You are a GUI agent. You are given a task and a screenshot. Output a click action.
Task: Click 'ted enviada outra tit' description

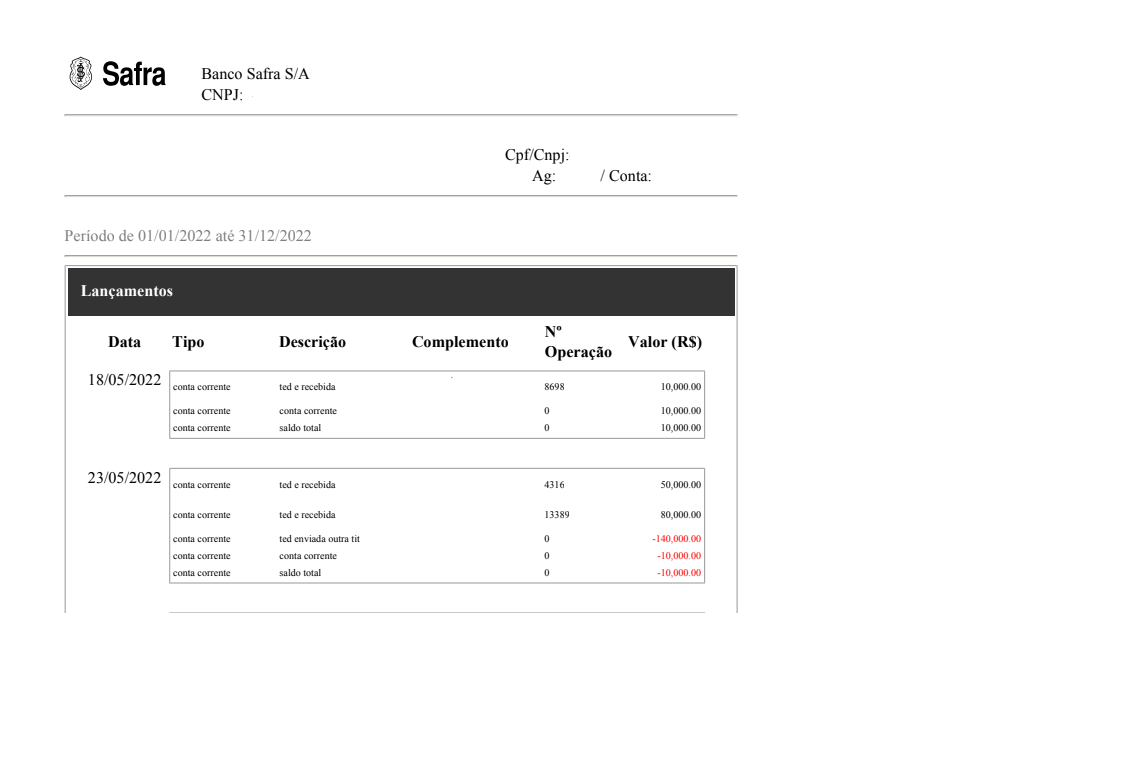point(319,539)
